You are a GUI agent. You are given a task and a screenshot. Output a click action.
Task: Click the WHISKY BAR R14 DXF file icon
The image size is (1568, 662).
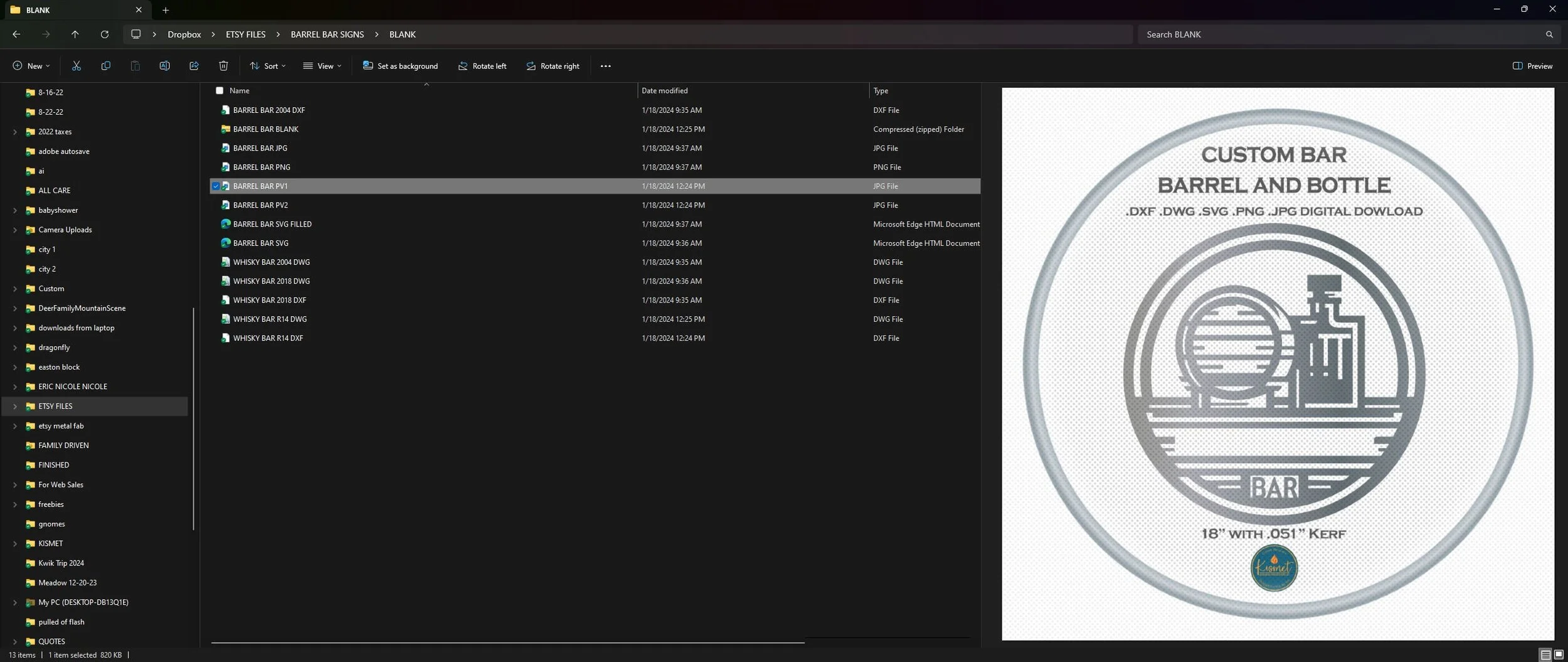[226, 338]
